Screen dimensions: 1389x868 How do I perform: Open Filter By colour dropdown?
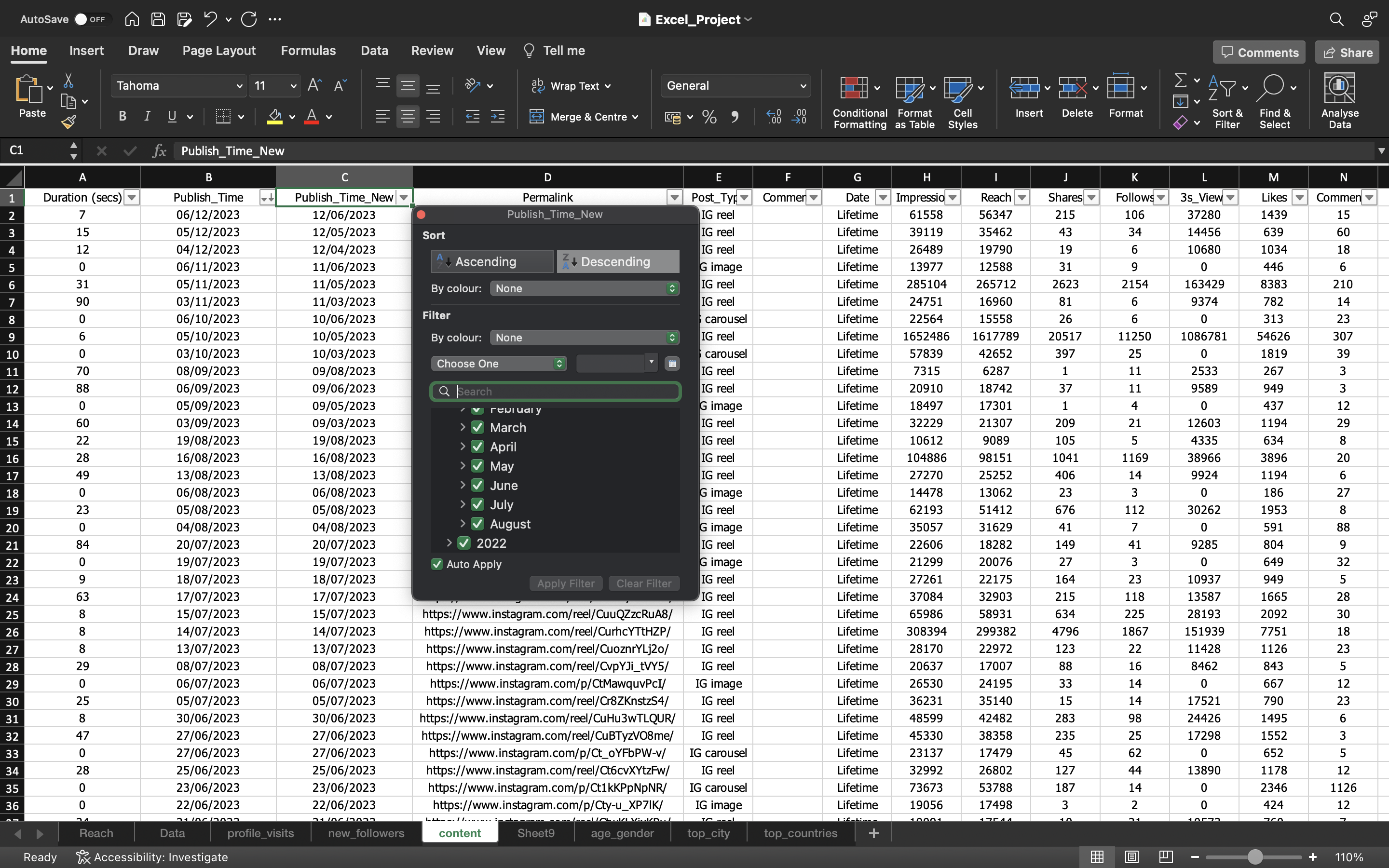[x=585, y=338]
